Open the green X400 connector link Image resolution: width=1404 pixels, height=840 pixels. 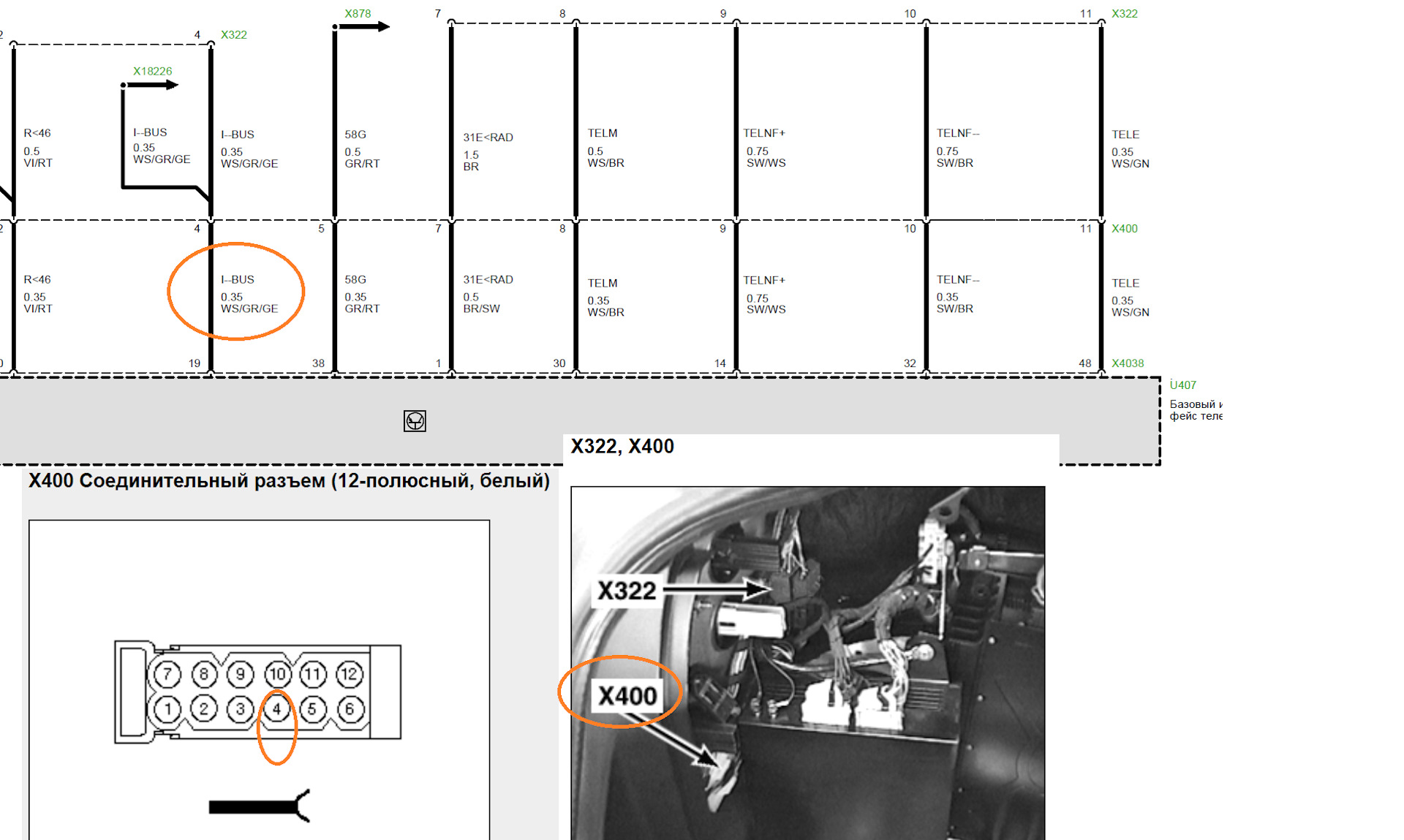click(x=1125, y=228)
